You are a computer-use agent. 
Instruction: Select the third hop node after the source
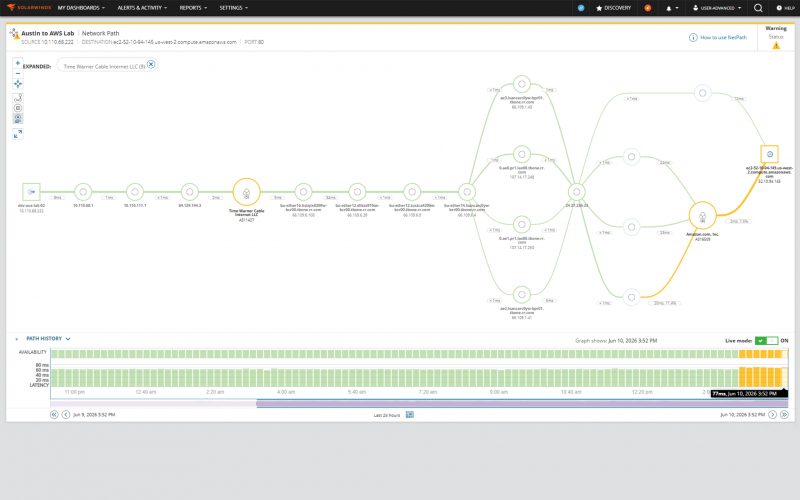click(x=189, y=192)
